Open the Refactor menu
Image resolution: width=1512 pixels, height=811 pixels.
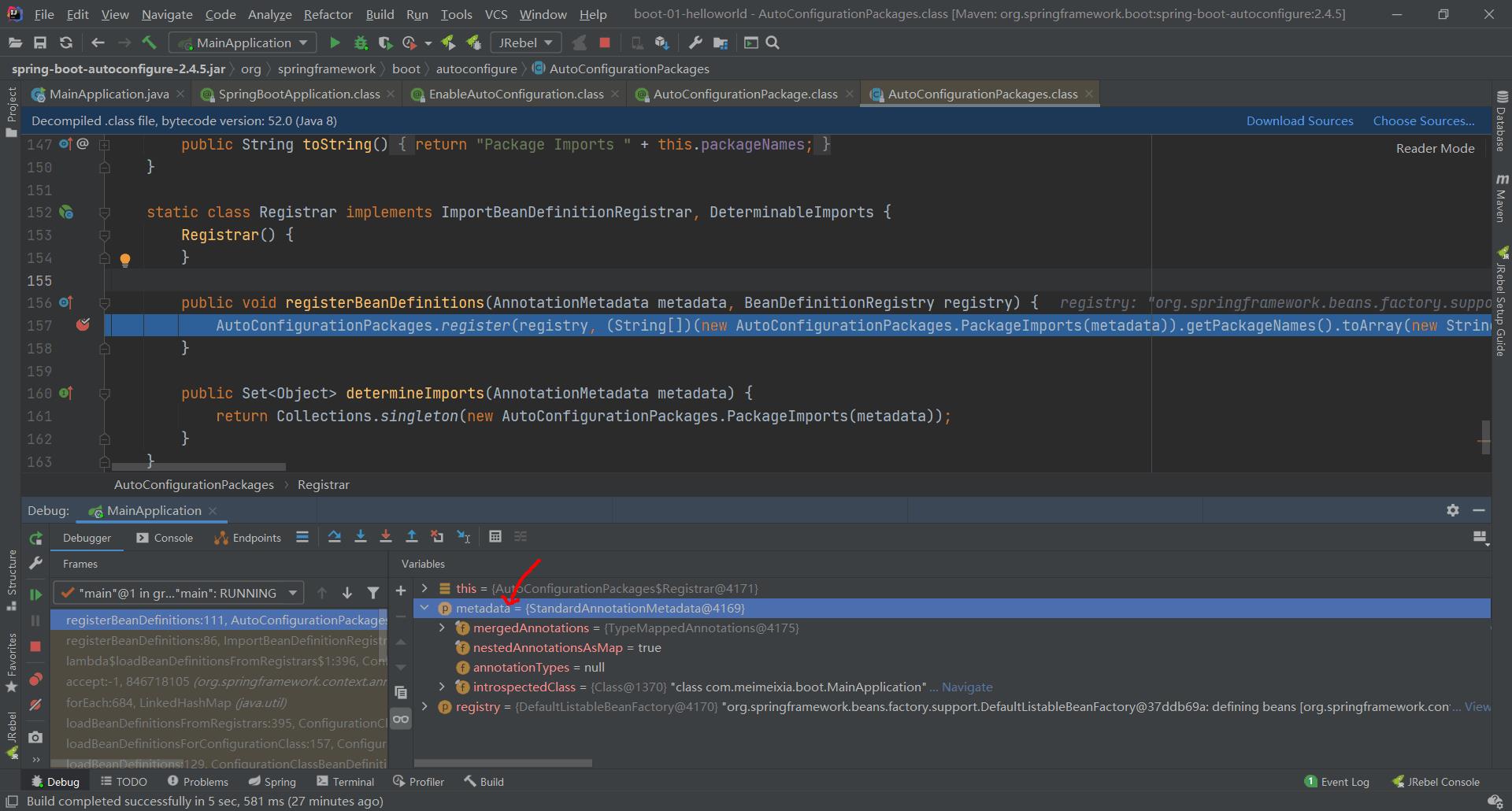(328, 14)
